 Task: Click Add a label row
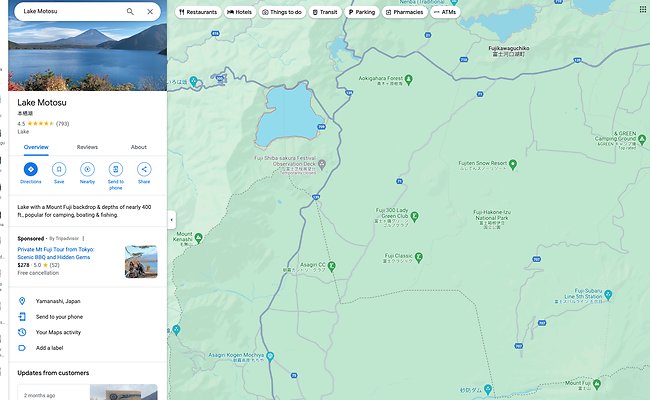[x=87, y=348]
